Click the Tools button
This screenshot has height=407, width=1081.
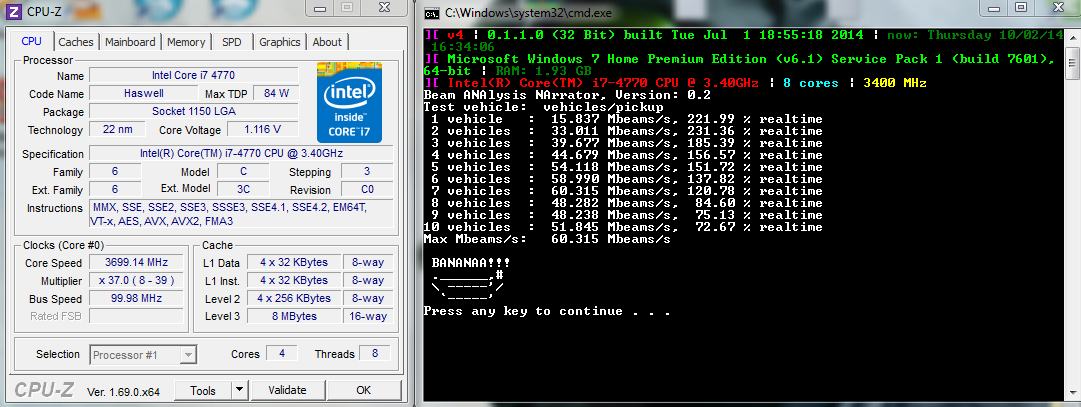(x=203, y=390)
